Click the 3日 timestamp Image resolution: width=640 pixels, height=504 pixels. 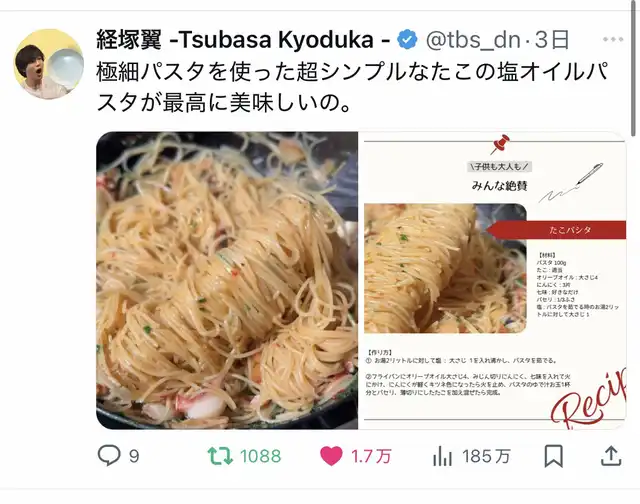[x=552, y=40]
